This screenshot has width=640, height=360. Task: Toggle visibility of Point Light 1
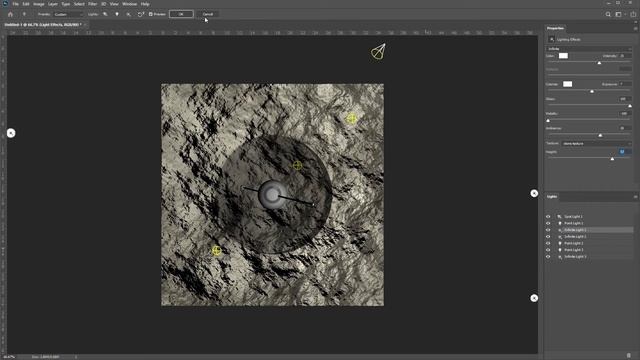pos(548,223)
